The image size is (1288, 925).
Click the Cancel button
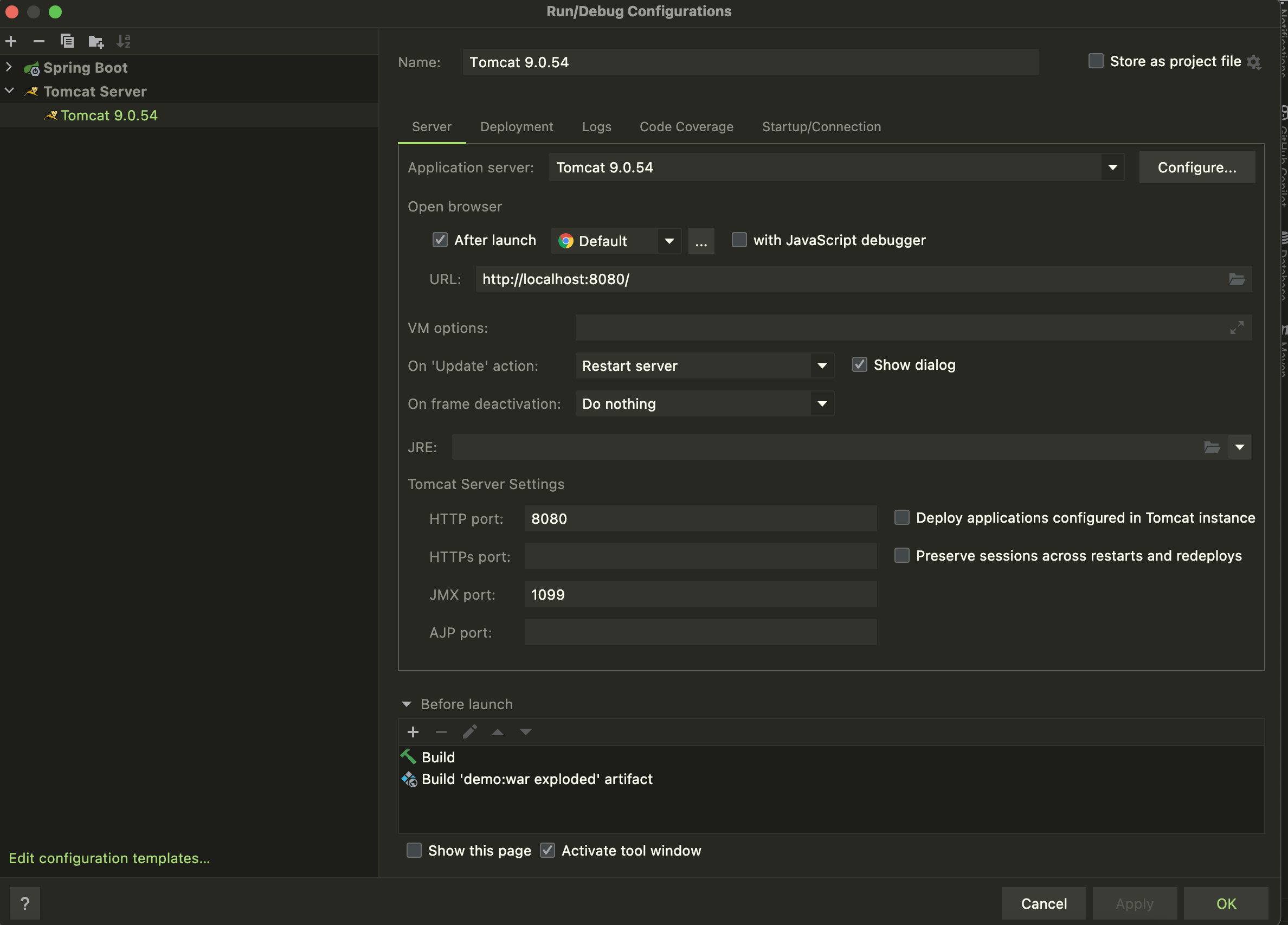tap(1043, 903)
